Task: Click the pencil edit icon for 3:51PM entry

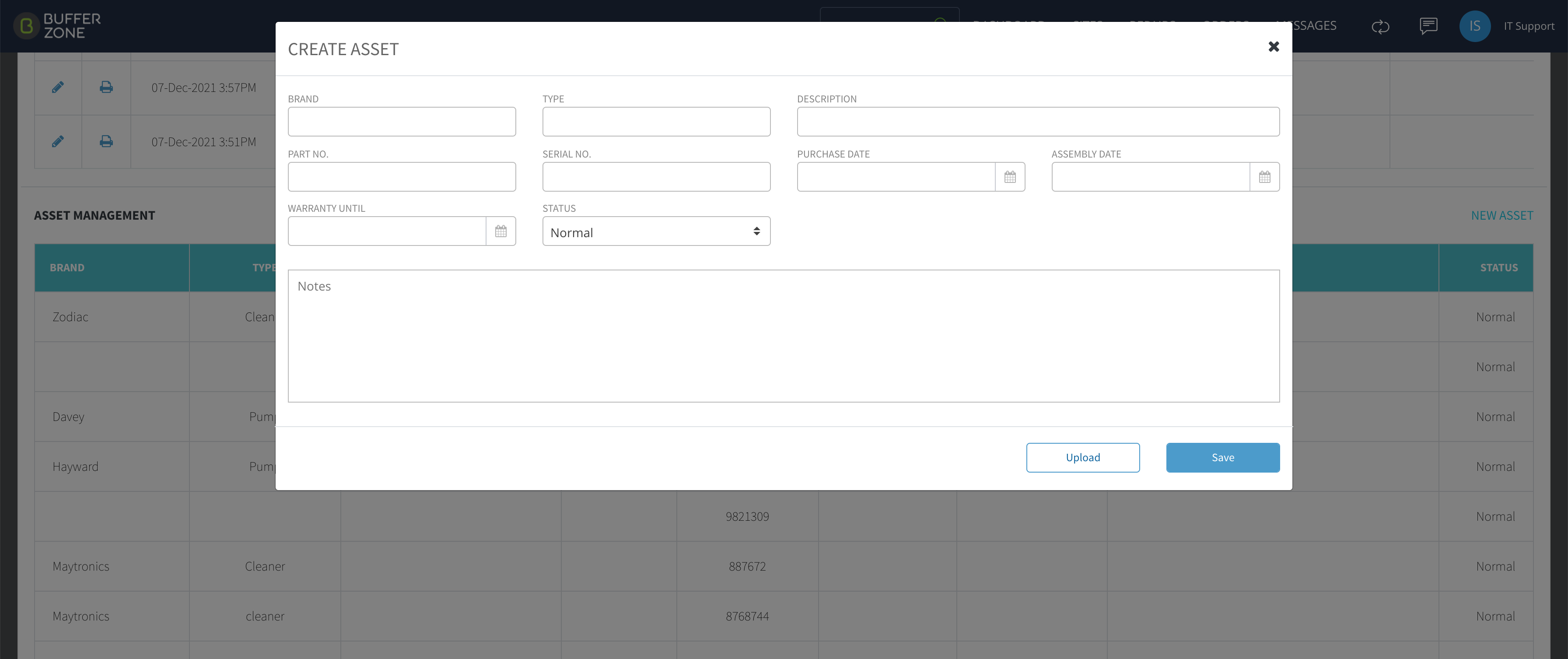Action: point(58,141)
